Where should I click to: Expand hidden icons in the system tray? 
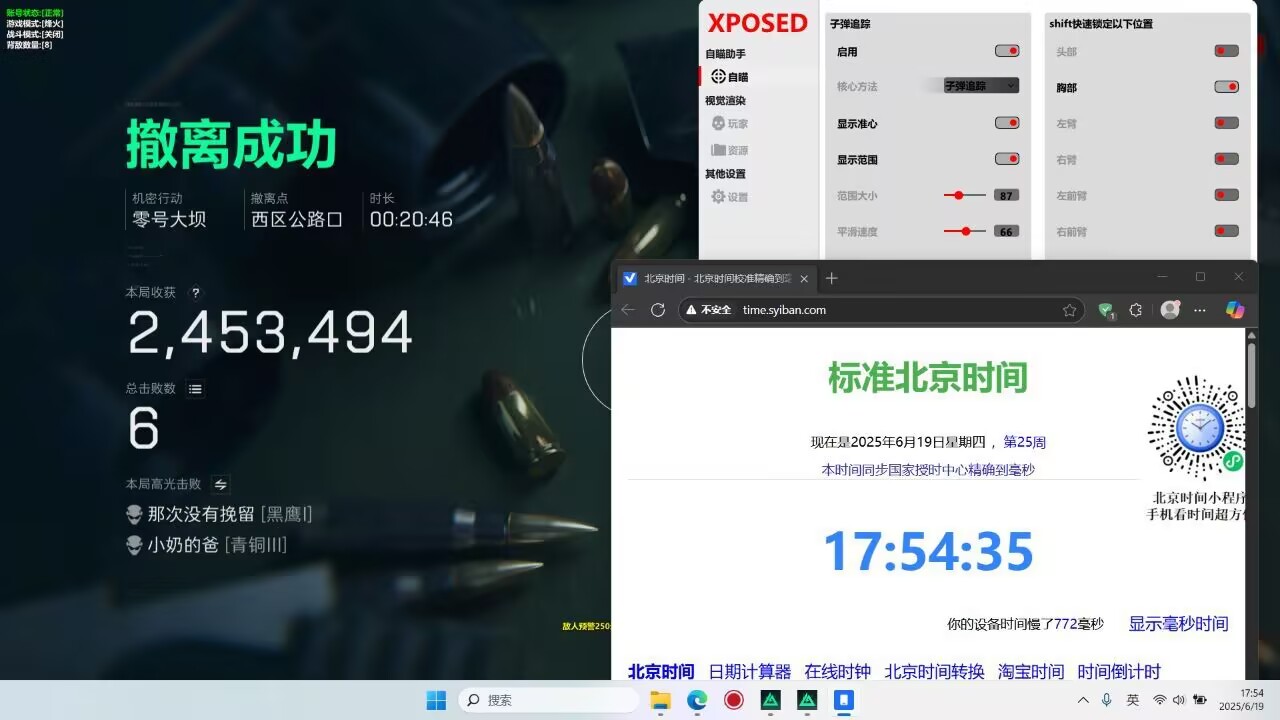(x=1083, y=700)
